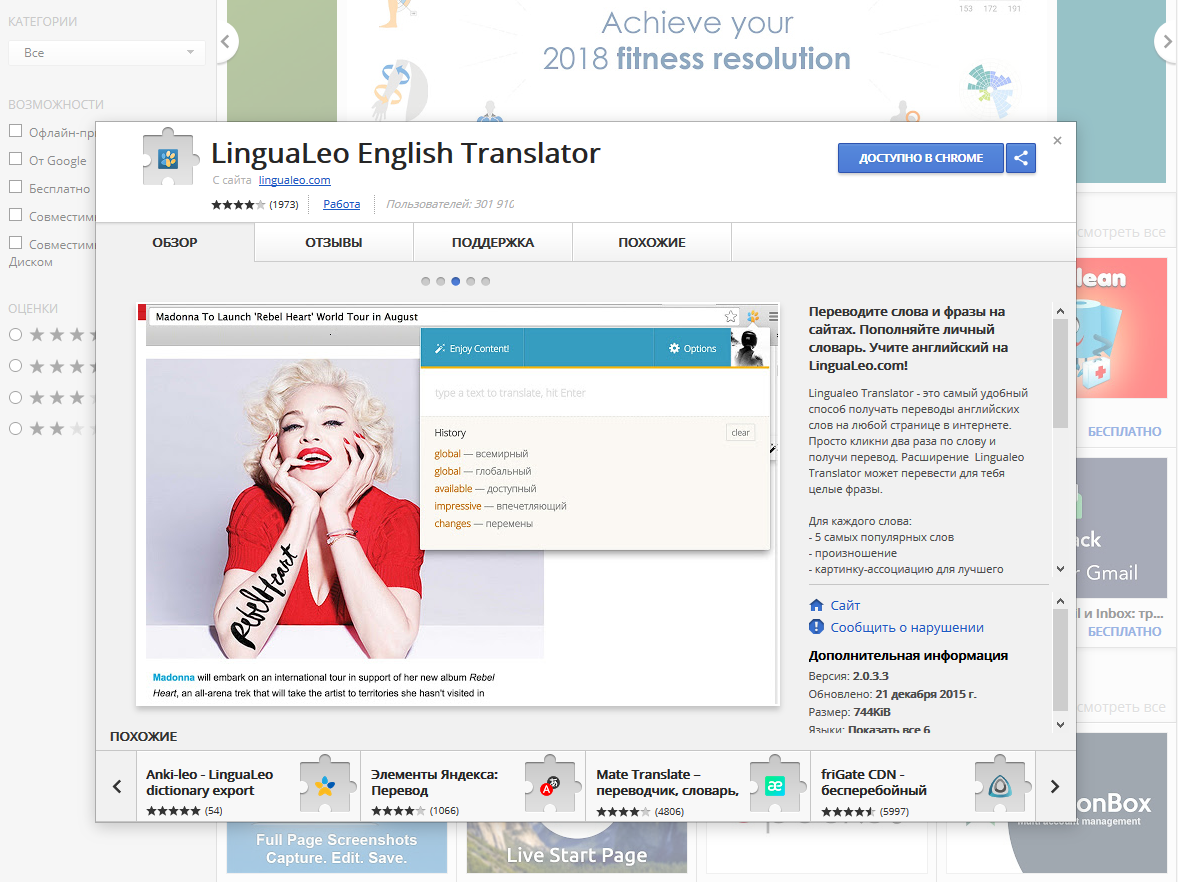Open the lingualeo.com link
The width and height of the screenshot is (1178, 882).
pos(294,180)
